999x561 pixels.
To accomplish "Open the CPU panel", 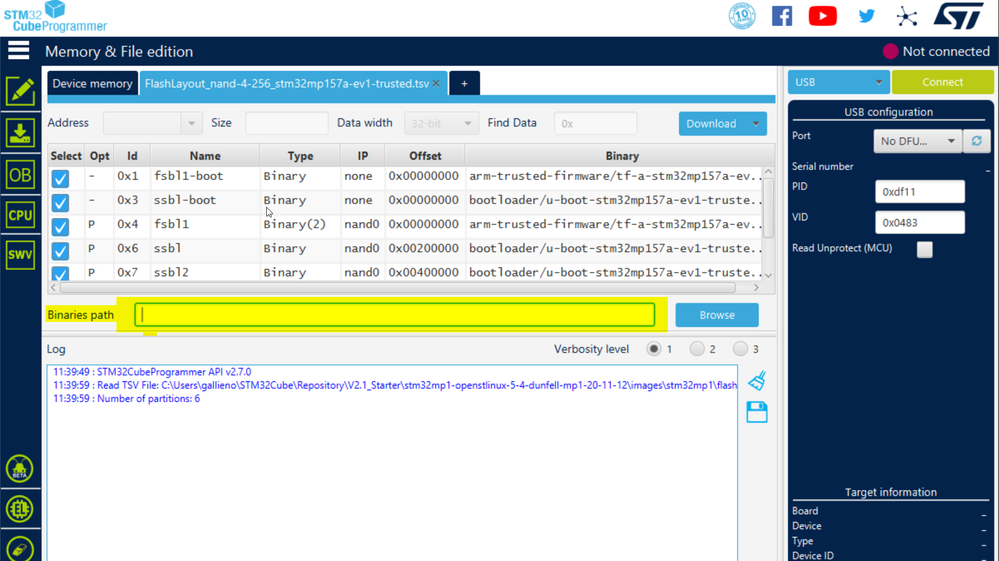I will [x=20, y=215].
